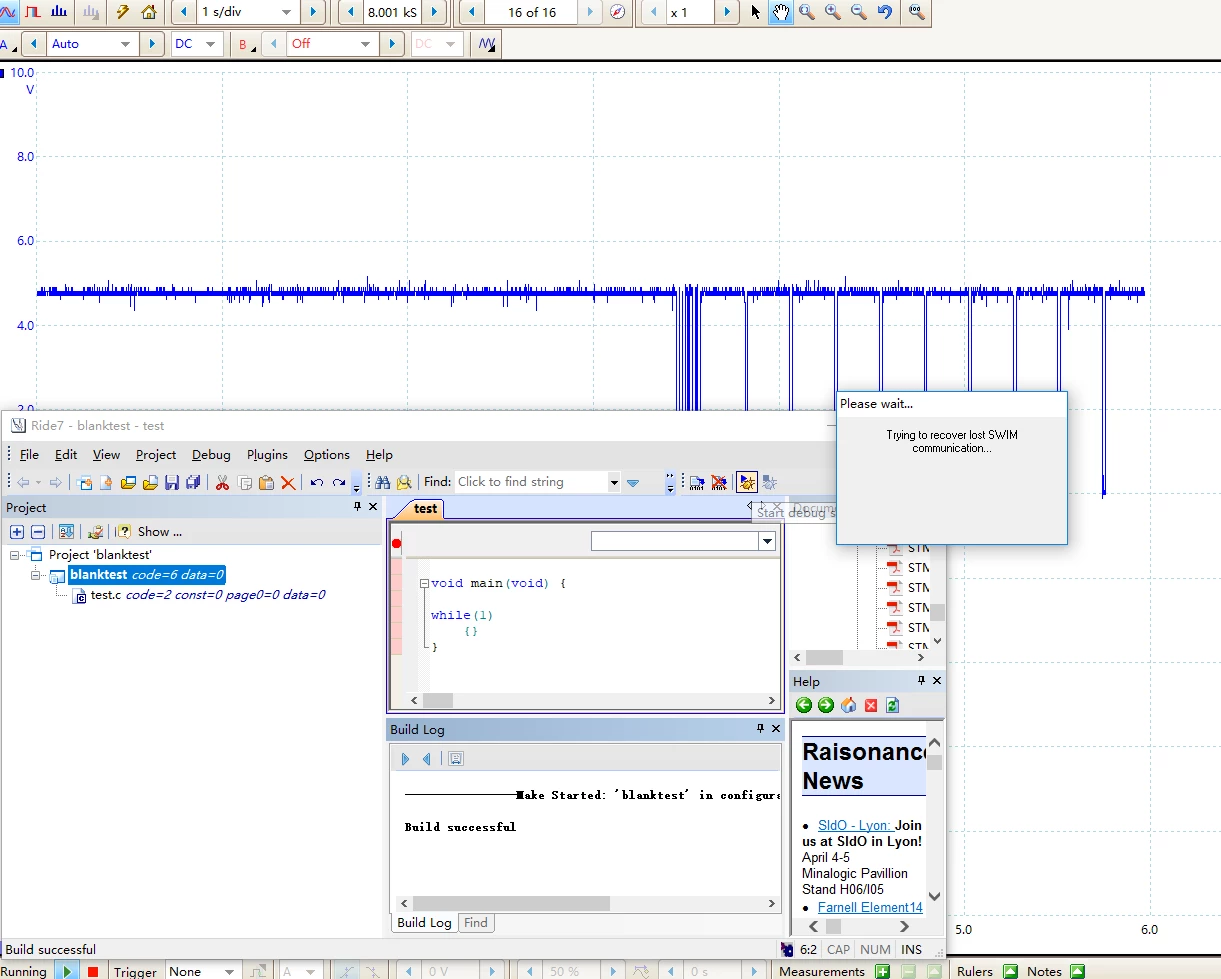Screen dimensions: 1221x979
Task: Open the Farnell Element14 link
Action: tap(870, 907)
